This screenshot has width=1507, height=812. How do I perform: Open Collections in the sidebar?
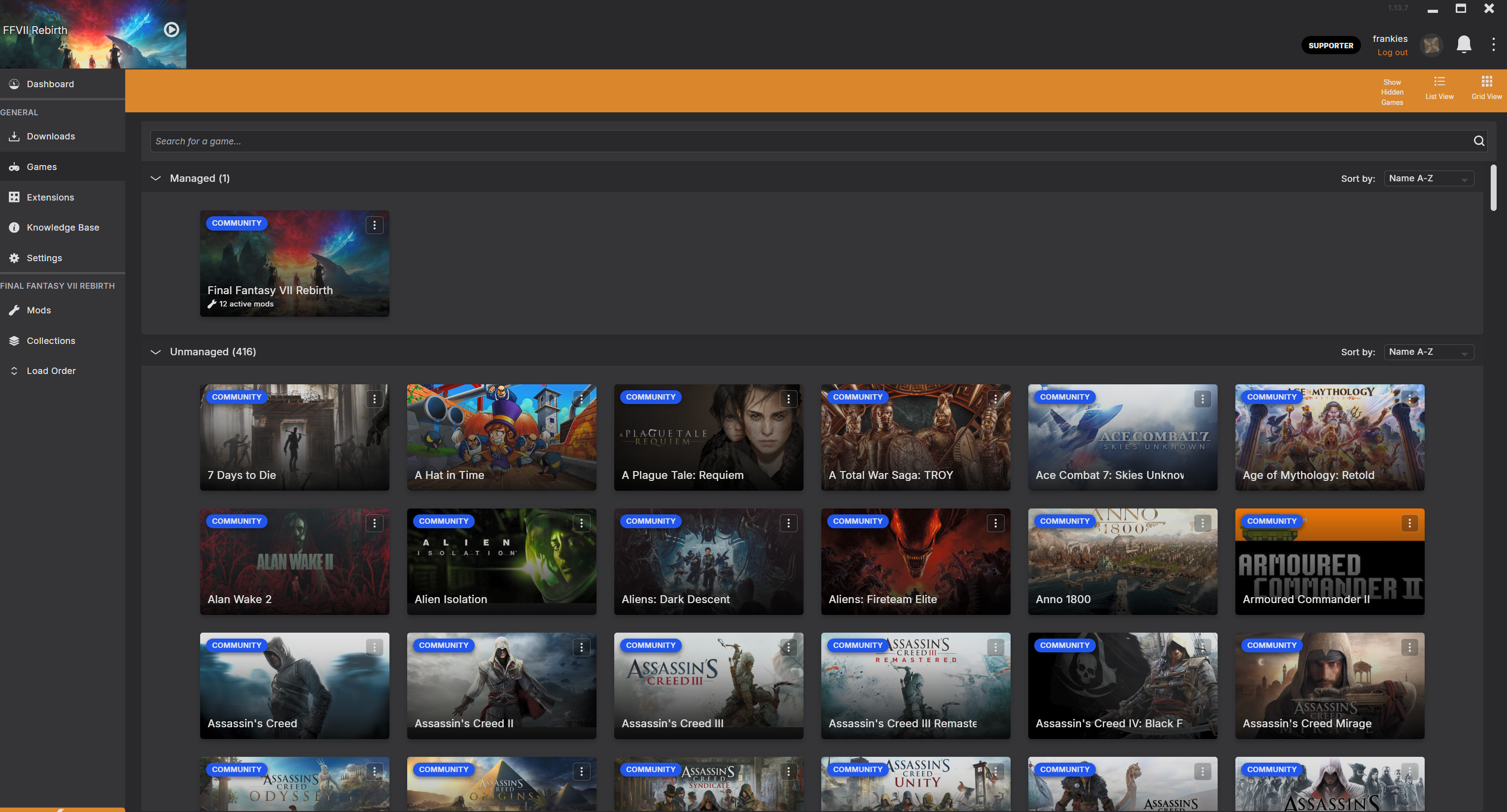pyautogui.click(x=63, y=341)
